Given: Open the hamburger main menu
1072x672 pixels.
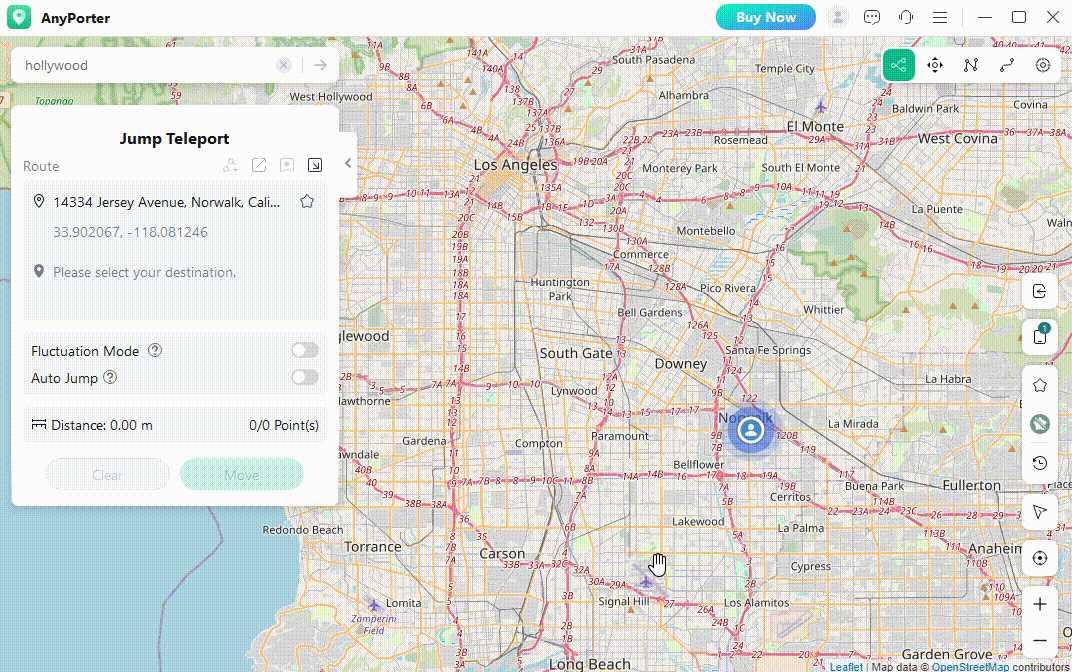Looking at the screenshot, I should coord(940,17).
